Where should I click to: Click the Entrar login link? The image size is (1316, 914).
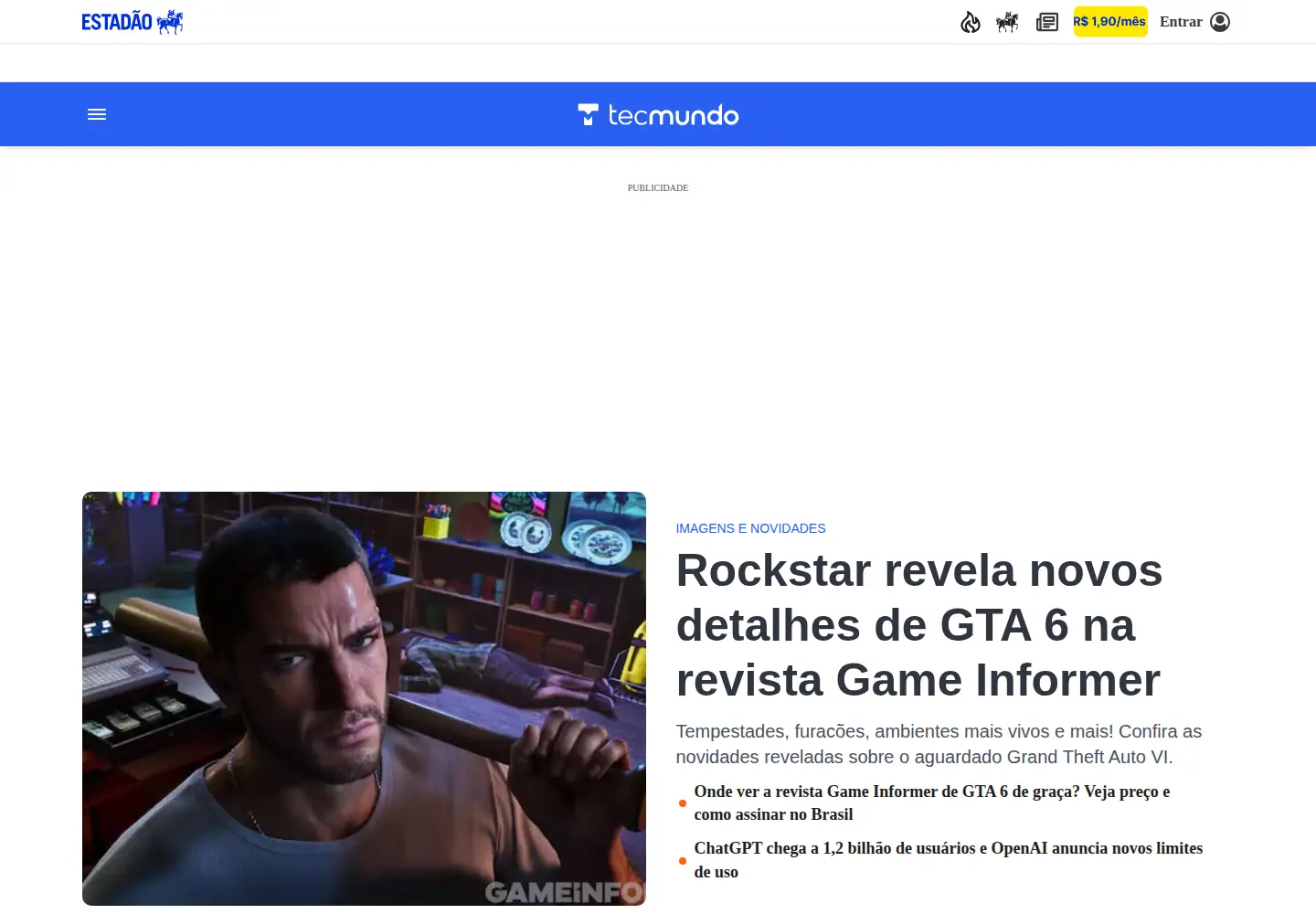coord(1181,22)
